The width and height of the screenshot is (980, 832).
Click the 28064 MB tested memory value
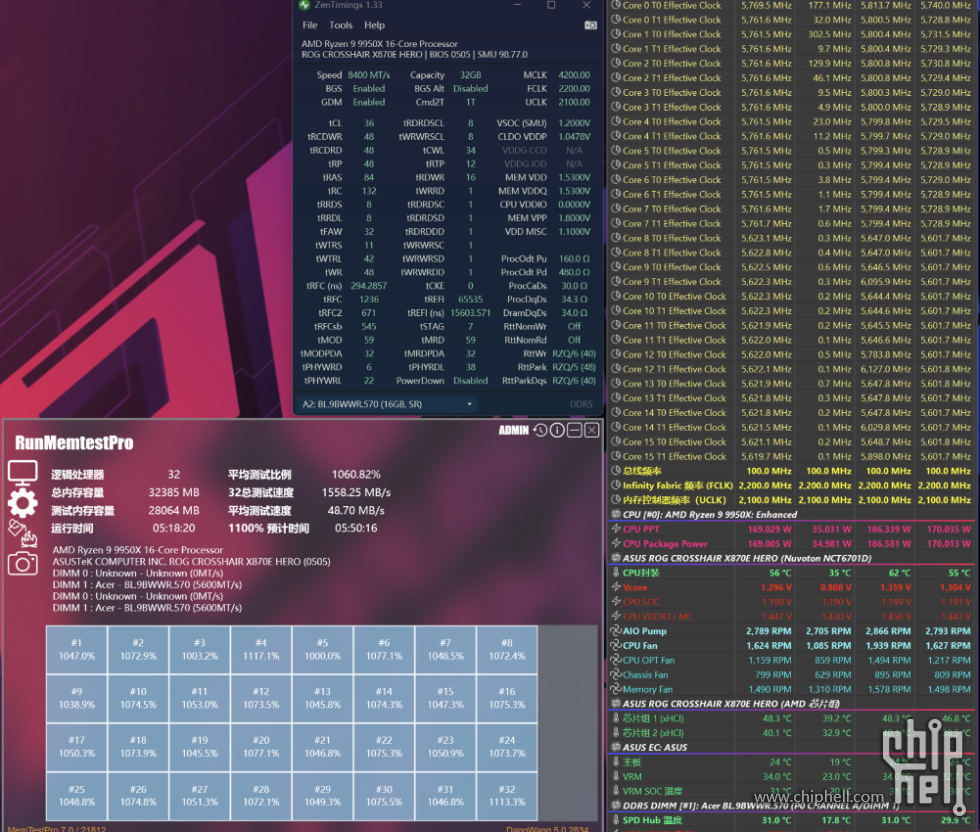(174, 511)
